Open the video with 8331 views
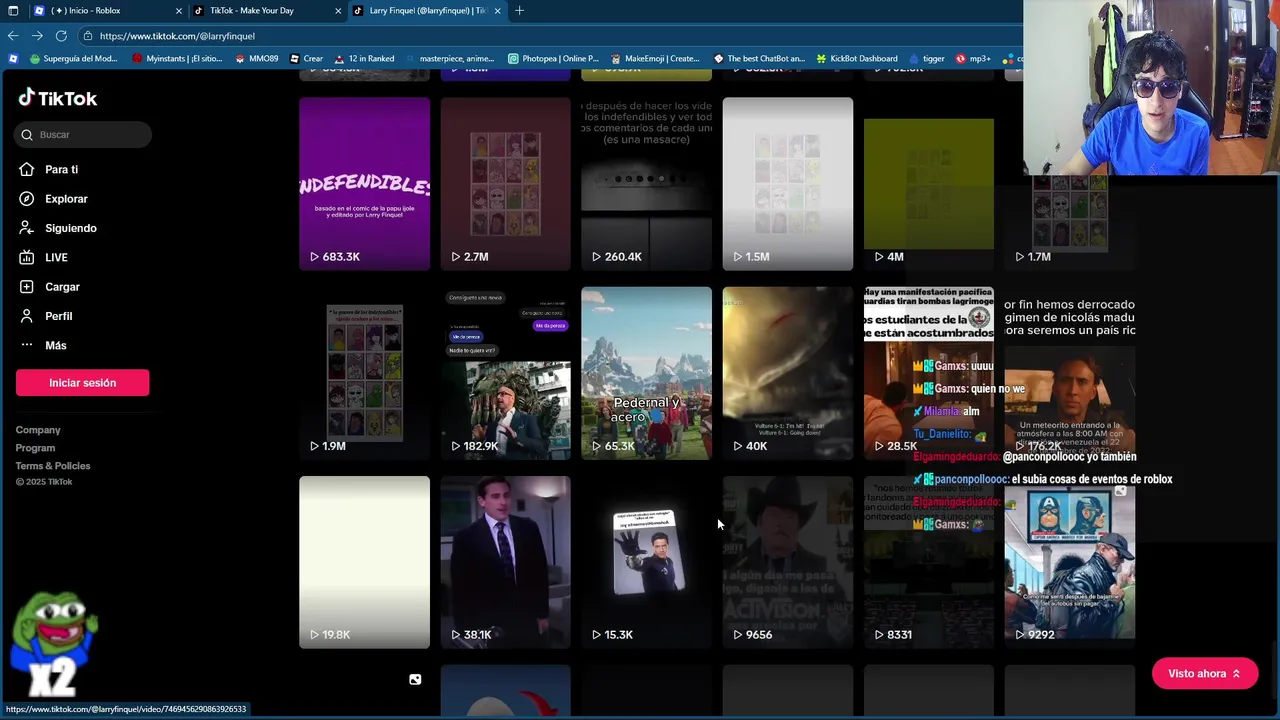1280x720 pixels. click(929, 562)
